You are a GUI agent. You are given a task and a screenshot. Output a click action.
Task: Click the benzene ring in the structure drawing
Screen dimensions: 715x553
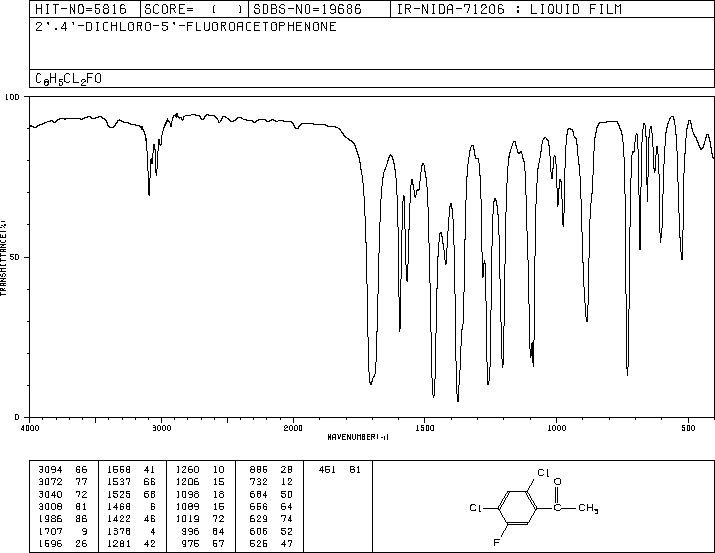coord(518,508)
